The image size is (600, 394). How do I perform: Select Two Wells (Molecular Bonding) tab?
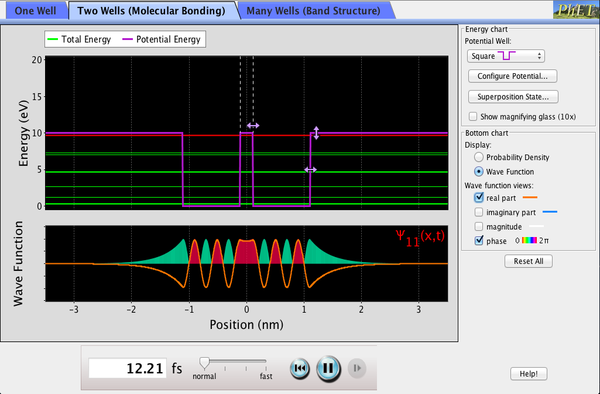[151, 10]
